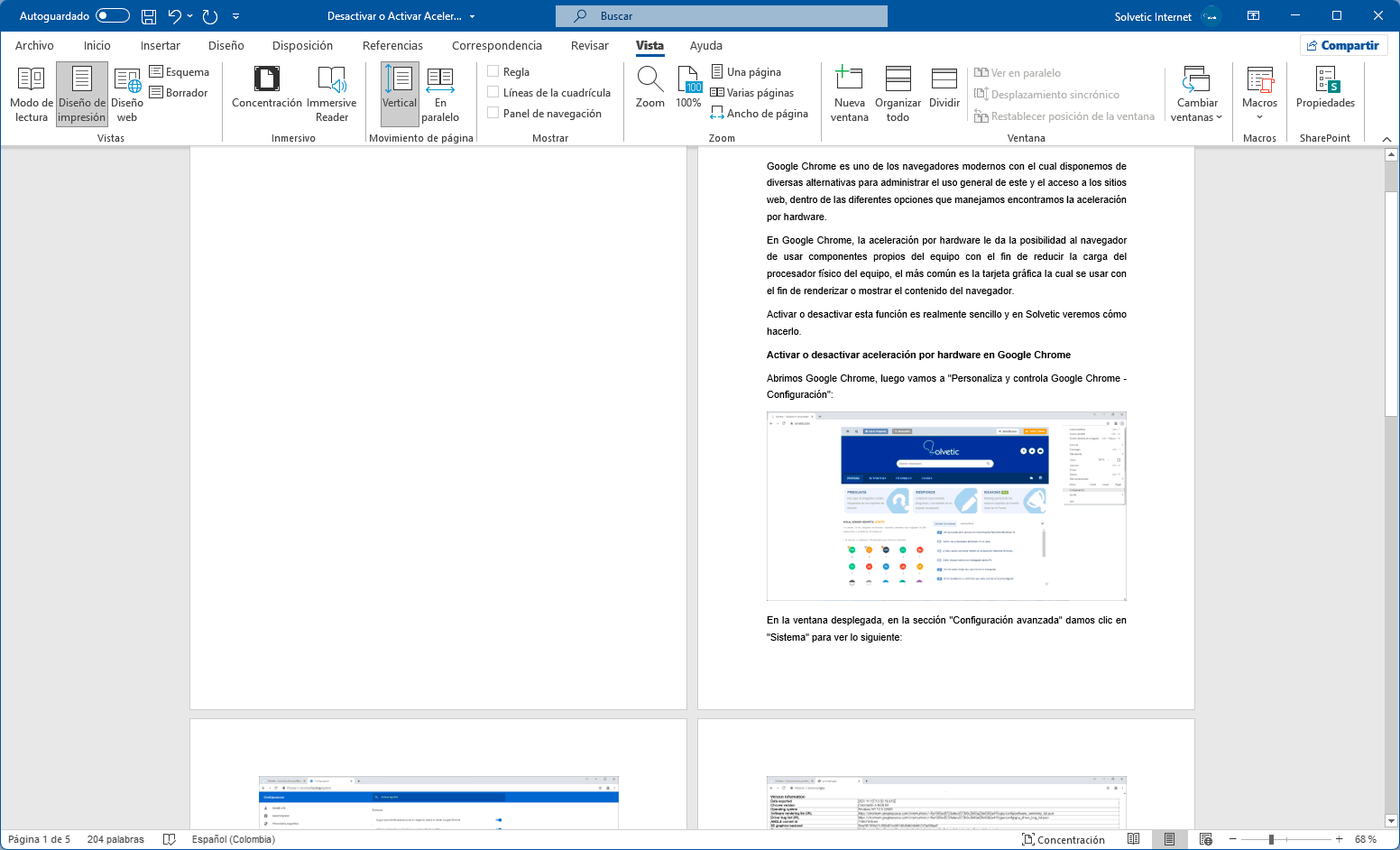Open the Diseño ribbon tab
1400x850 pixels.
tap(226, 45)
